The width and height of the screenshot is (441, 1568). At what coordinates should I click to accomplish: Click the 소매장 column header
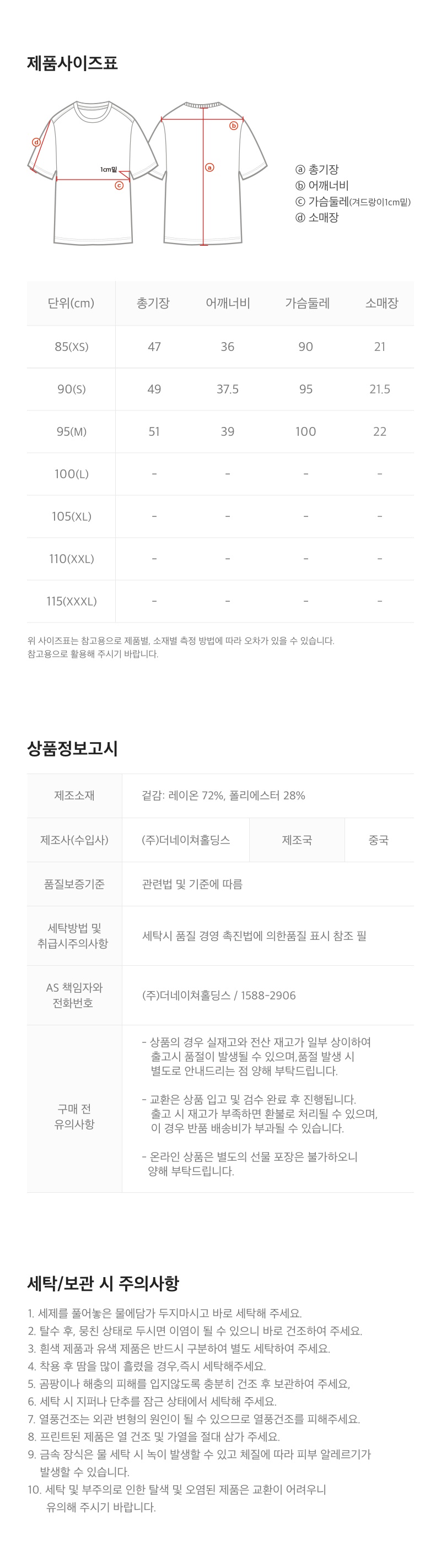[381, 303]
